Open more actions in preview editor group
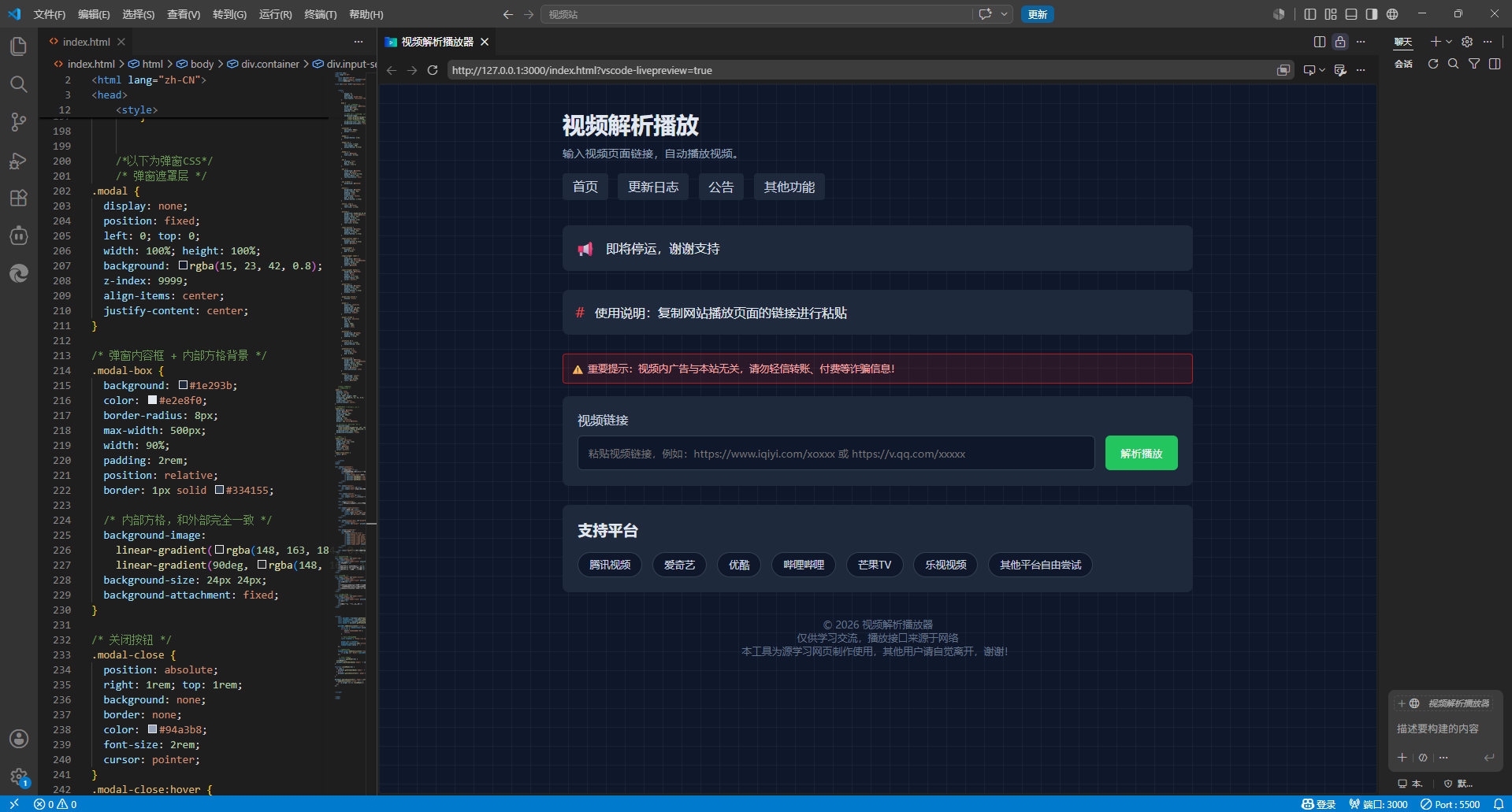Screen dimensions: 1512x812 pyautogui.click(x=1361, y=42)
